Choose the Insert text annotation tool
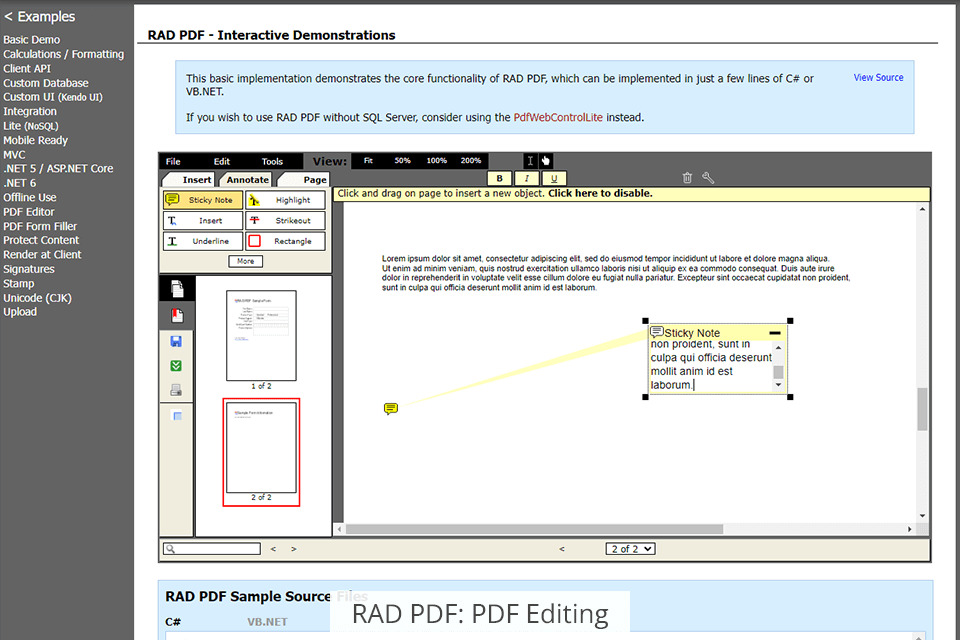Viewport: 960px width, 640px height. pos(203,220)
